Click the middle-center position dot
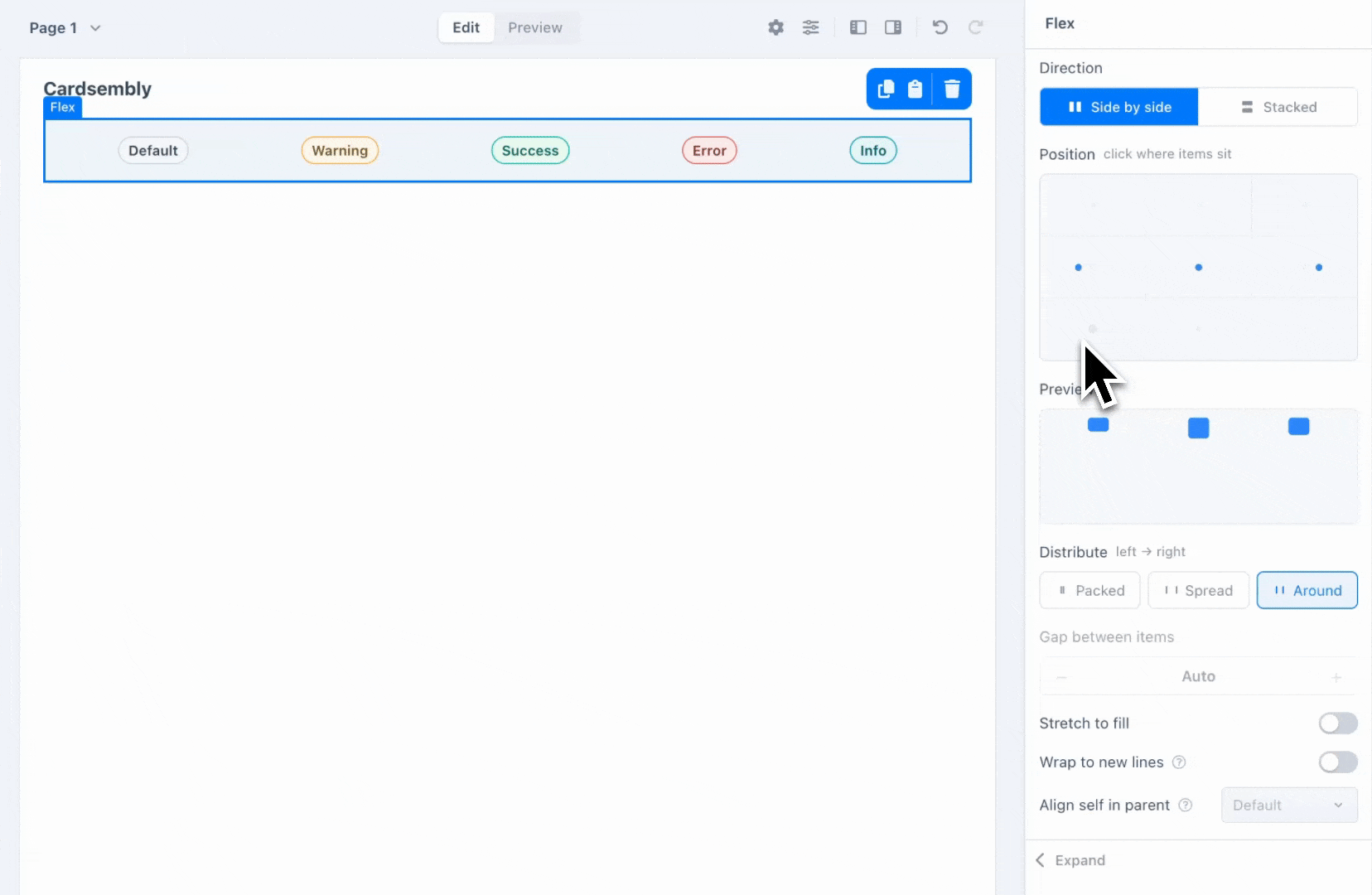The height and width of the screenshot is (895, 1372). [x=1198, y=268]
